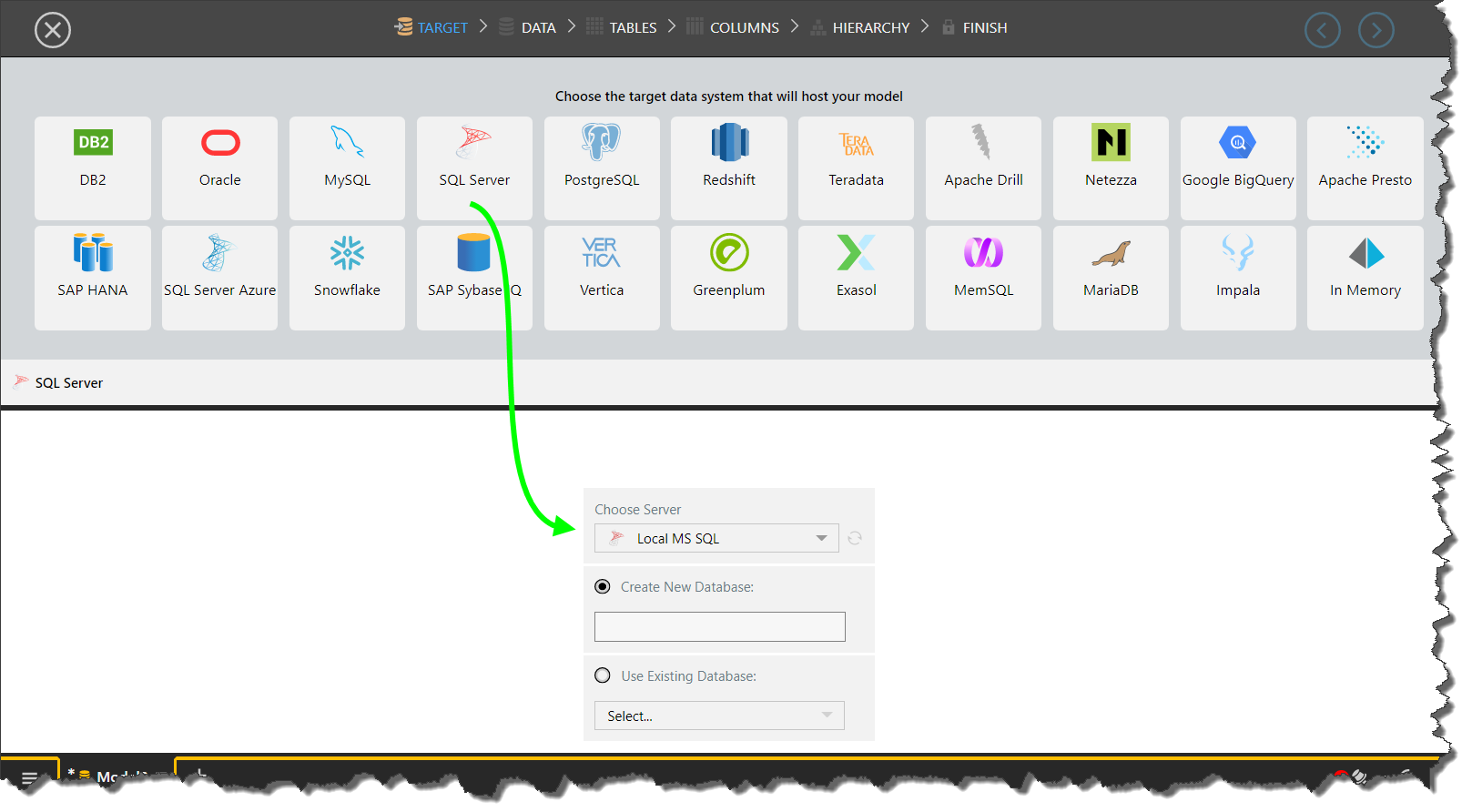Click the In Memory target icon

[x=1365, y=254]
